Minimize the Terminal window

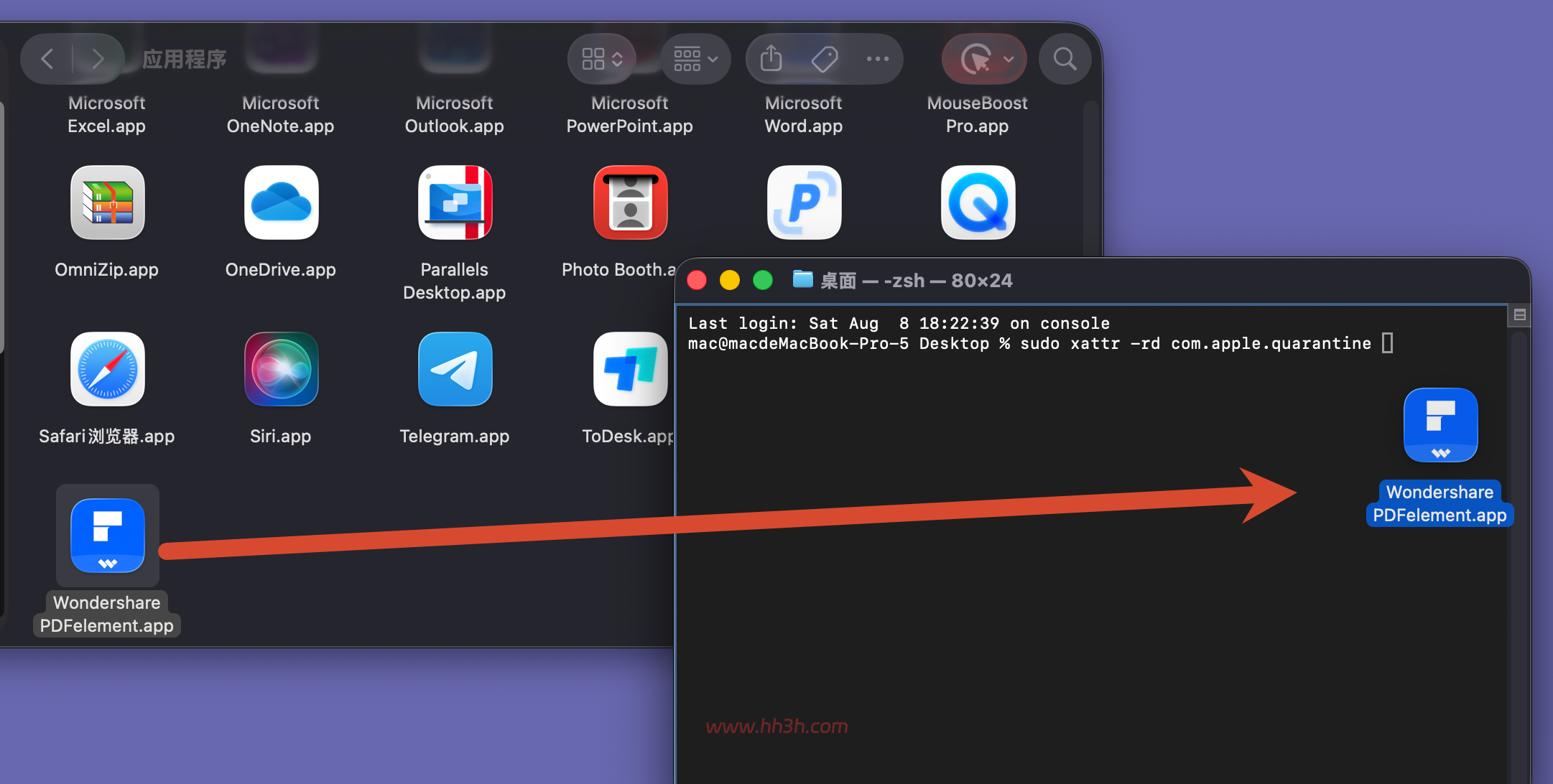point(730,280)
